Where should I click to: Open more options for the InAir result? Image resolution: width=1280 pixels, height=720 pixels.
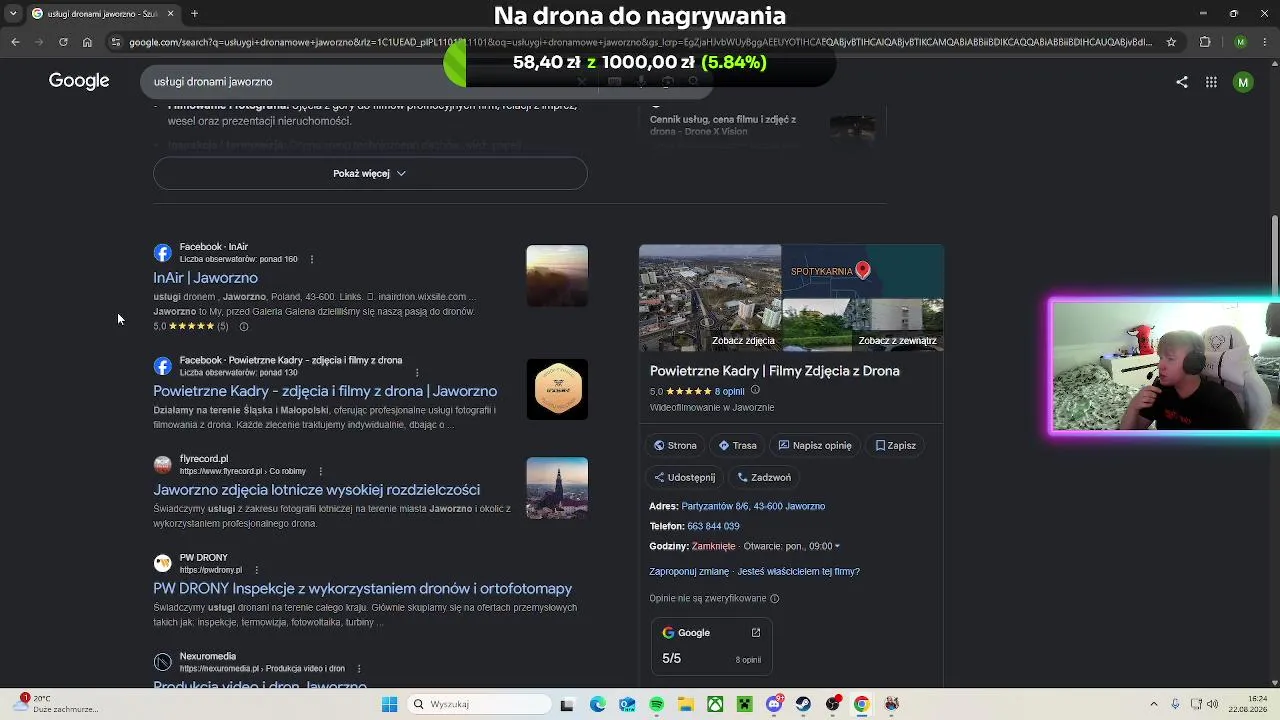tap(312, 259)
